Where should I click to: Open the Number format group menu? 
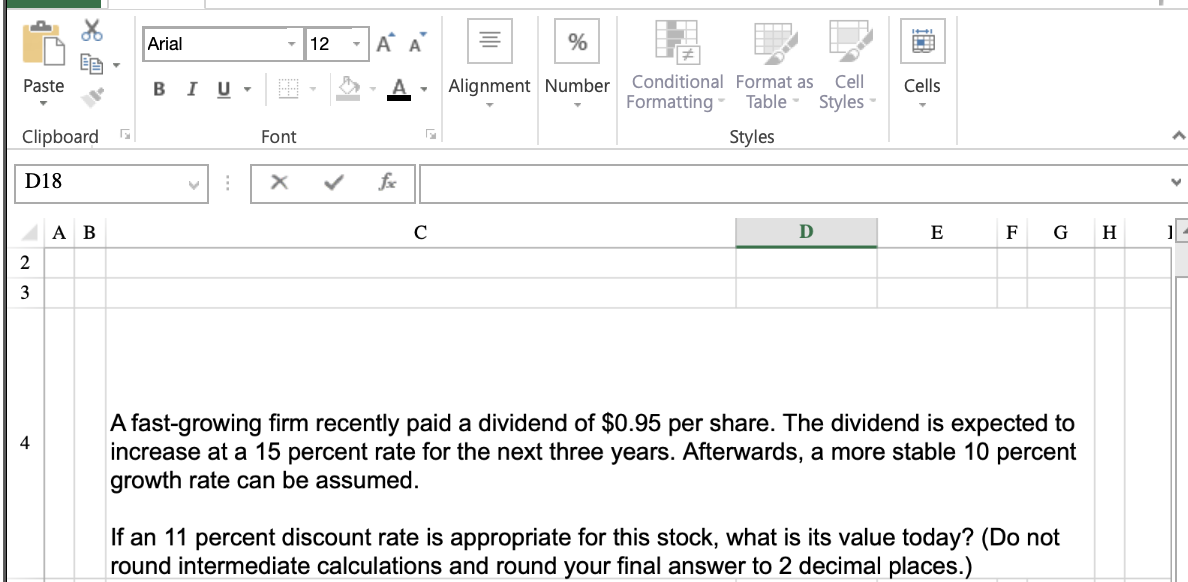[577, 65]
